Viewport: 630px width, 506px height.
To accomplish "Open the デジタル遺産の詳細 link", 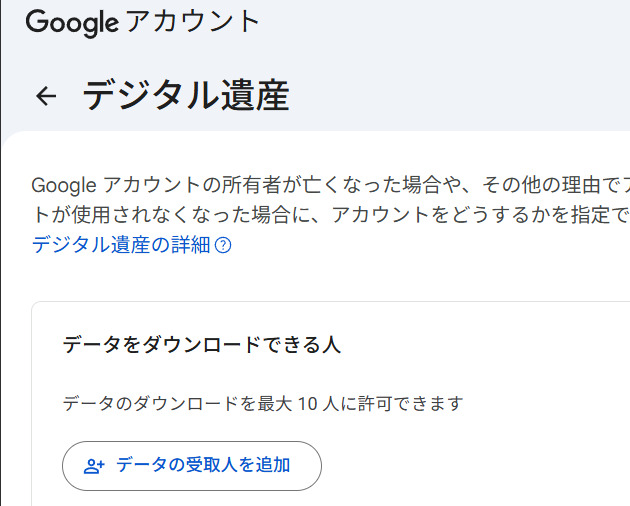I will click(x=122, y=245).
